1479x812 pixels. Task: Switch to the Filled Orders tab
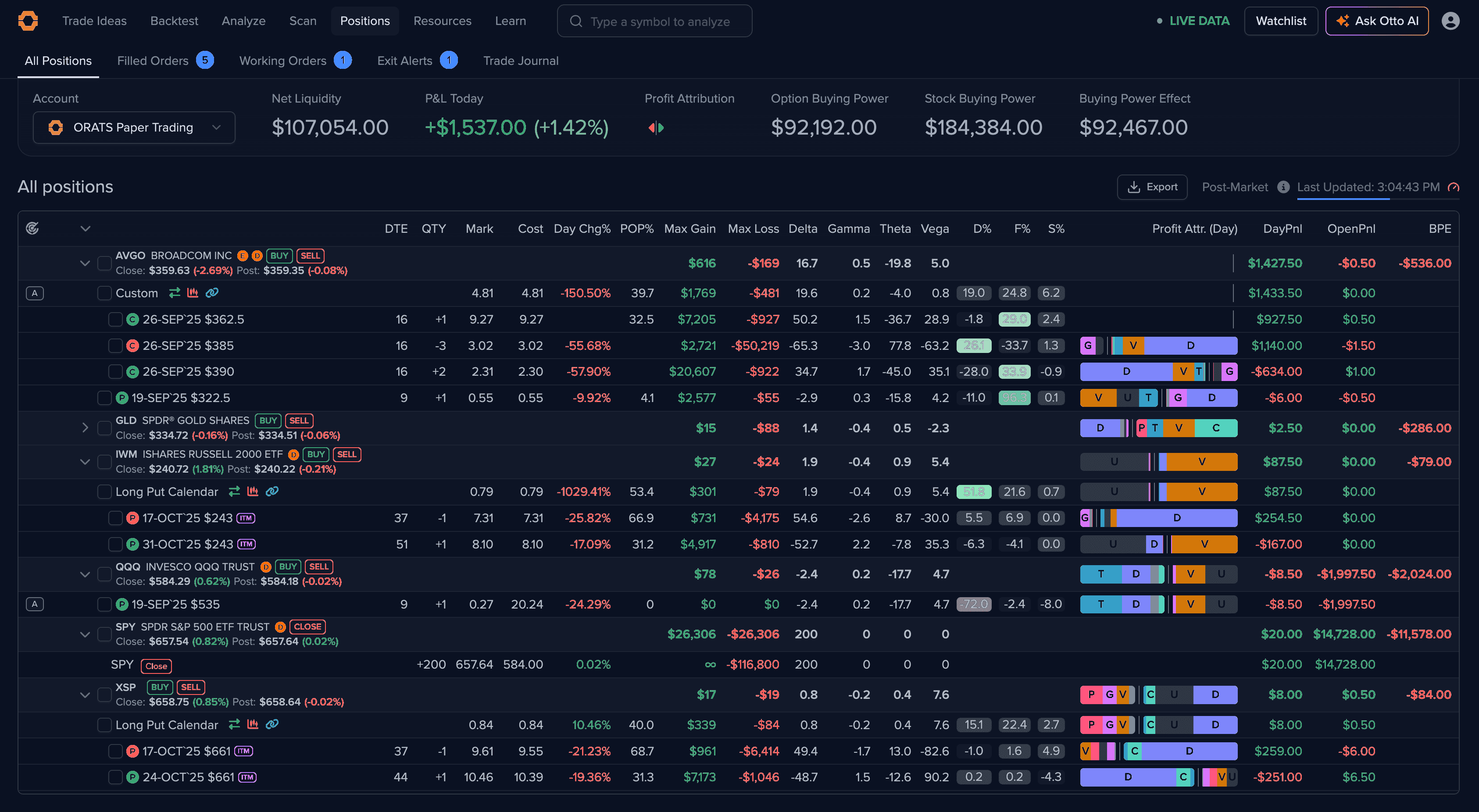click(x=165, y=60)
